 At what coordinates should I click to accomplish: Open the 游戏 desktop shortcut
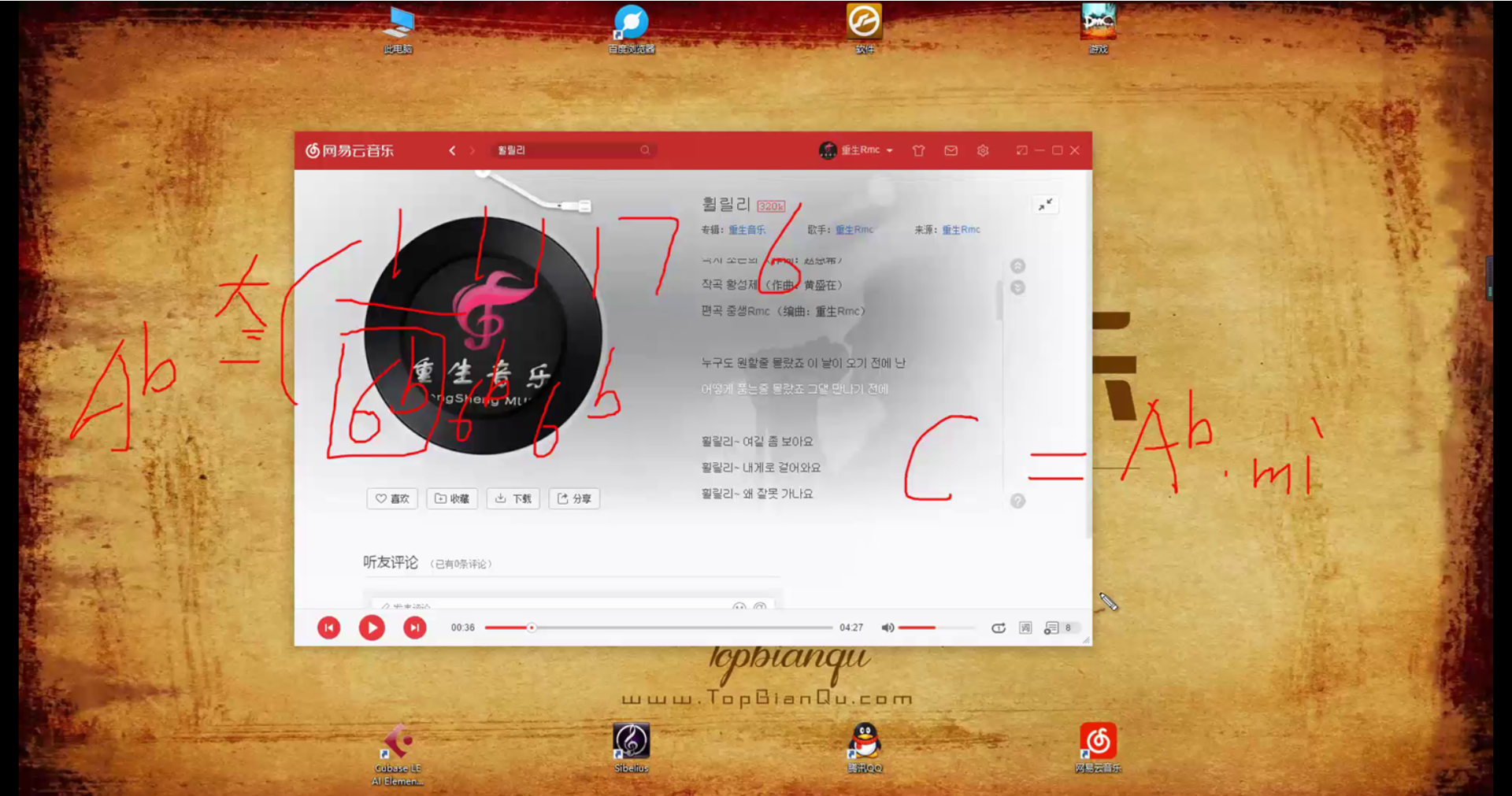point(1098,29)
